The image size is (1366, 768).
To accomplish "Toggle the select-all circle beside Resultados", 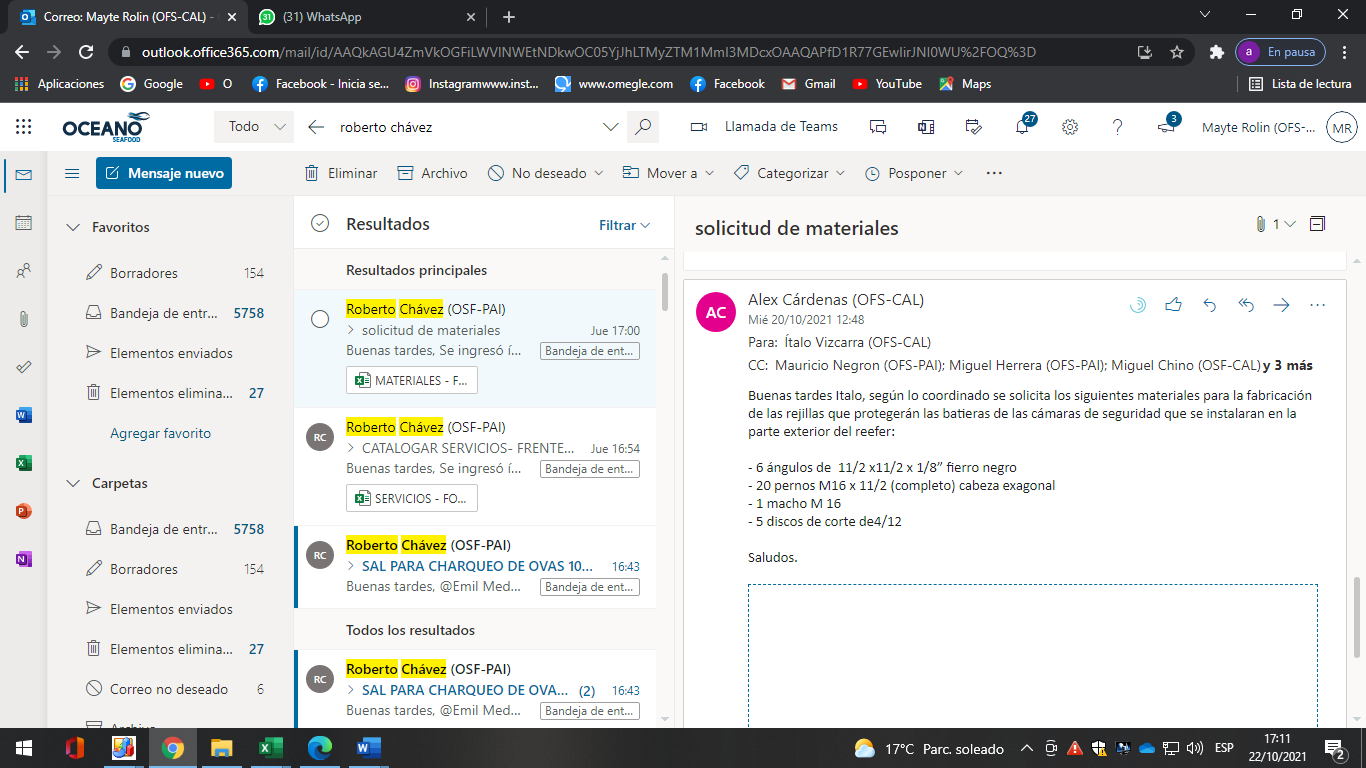I will click(320, 224).
